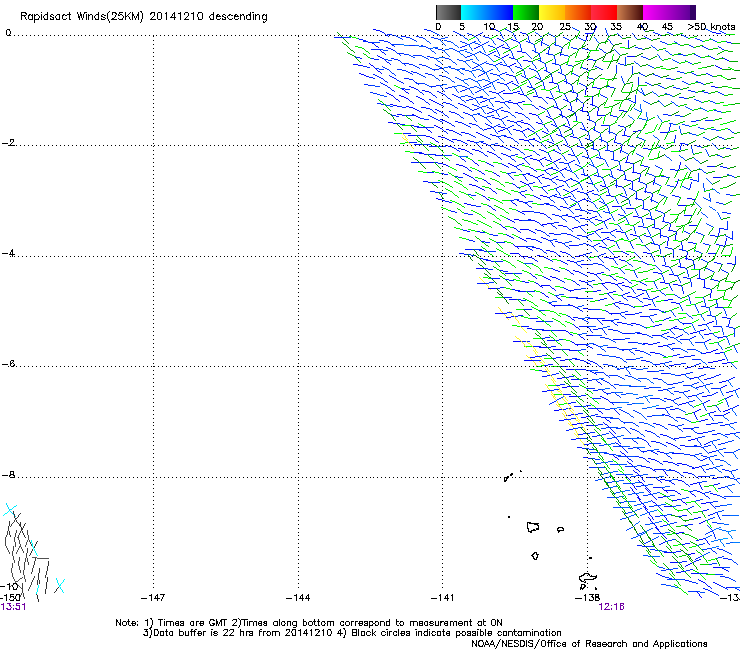
Task: Click the orange 25-30 knots color swatch
Action: tap(578, 12)
